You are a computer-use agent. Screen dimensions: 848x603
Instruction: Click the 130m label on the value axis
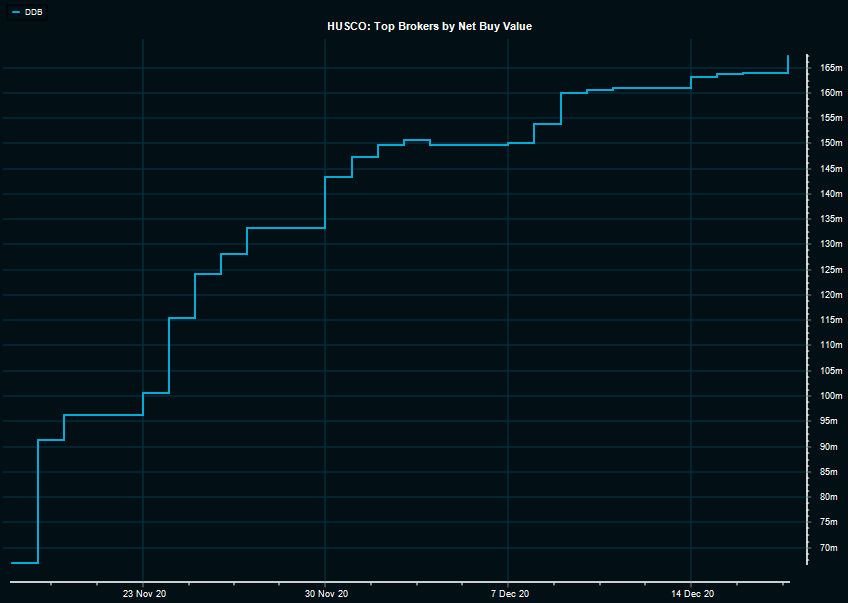point(831,244)
